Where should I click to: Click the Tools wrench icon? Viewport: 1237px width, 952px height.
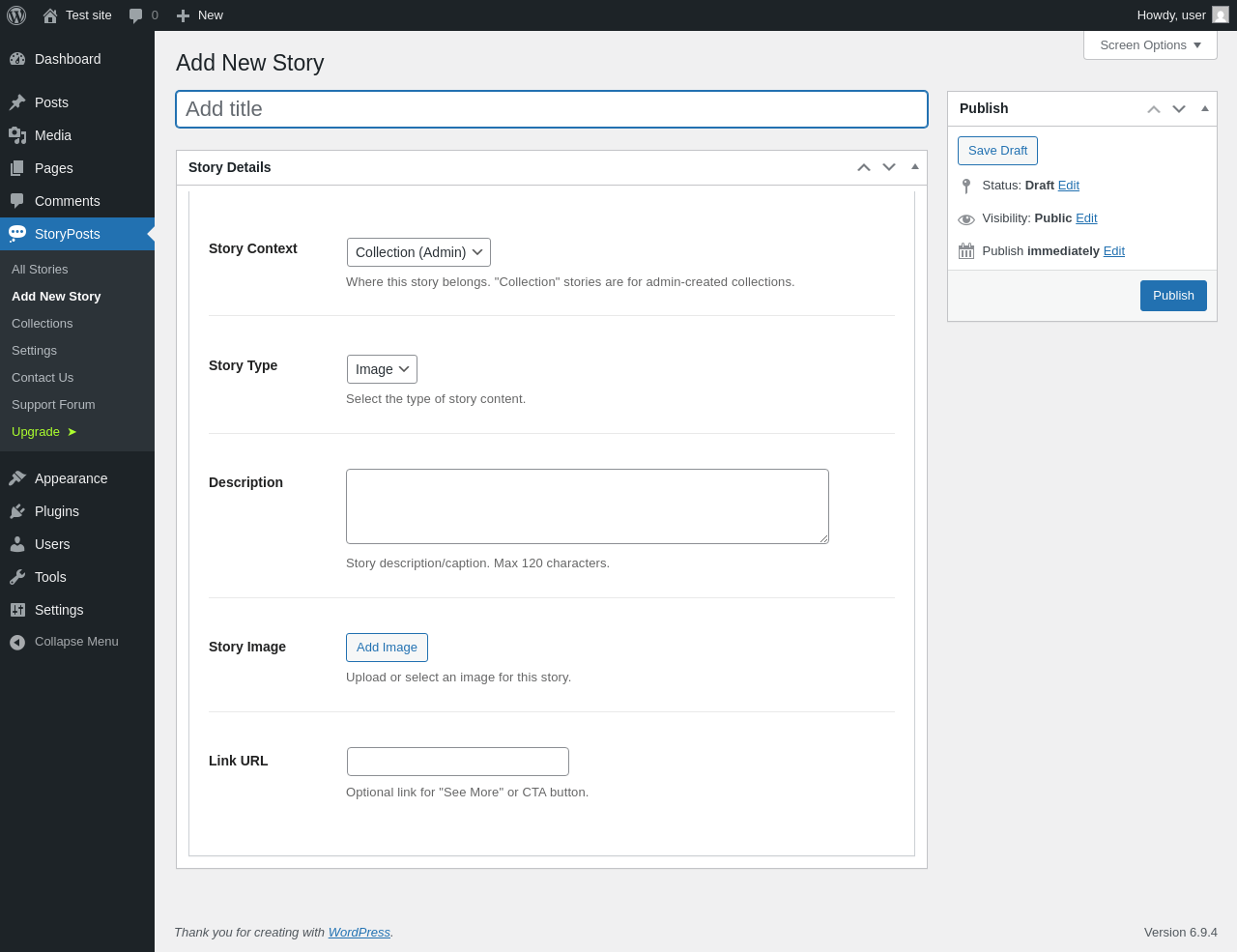pyautogui.click(x=17, y=577)
